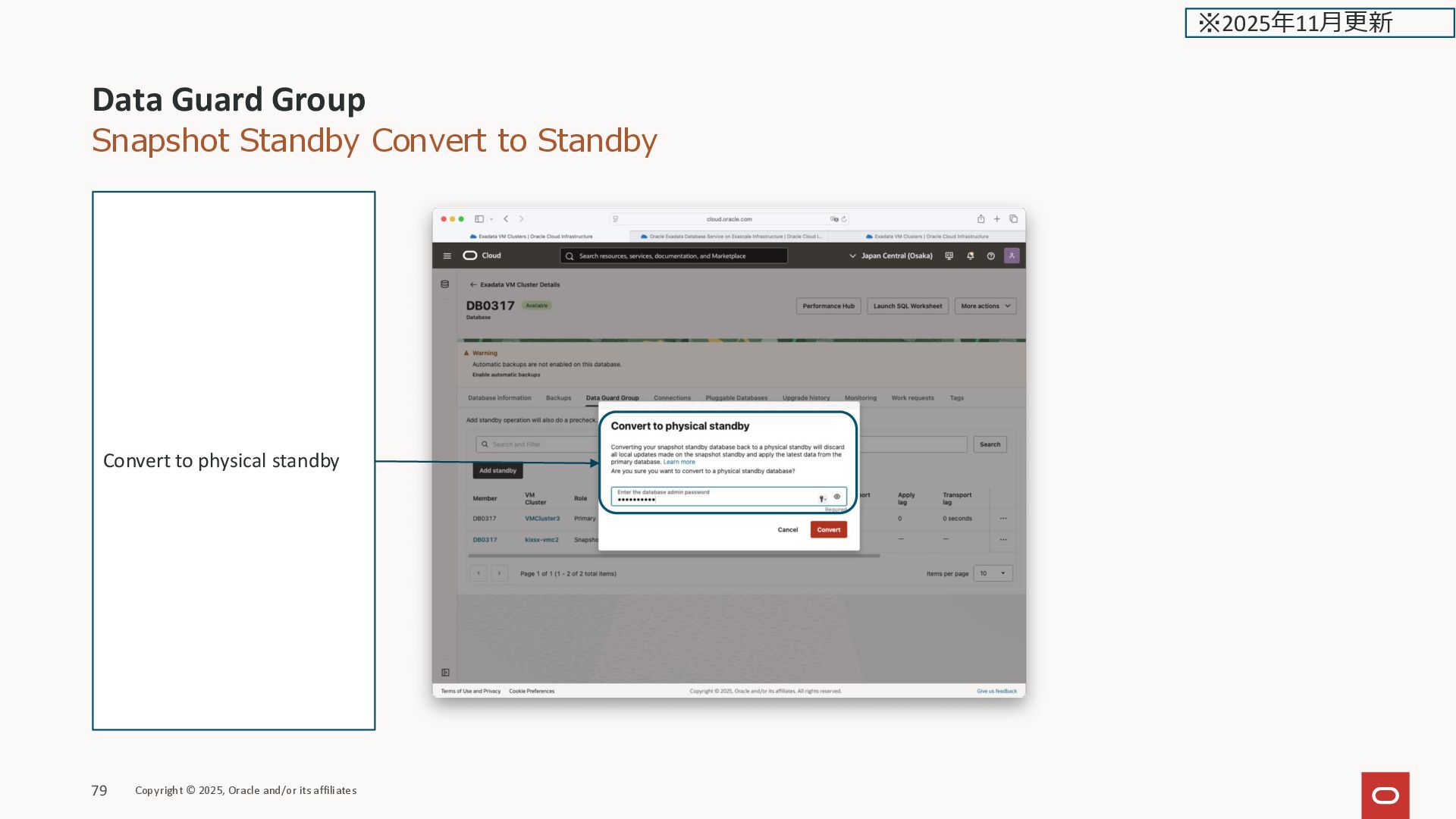The width and height of the screenshot is (1456, 819).
Task: Click the user profile avatar icon
Action: [x=1012, y=256]
